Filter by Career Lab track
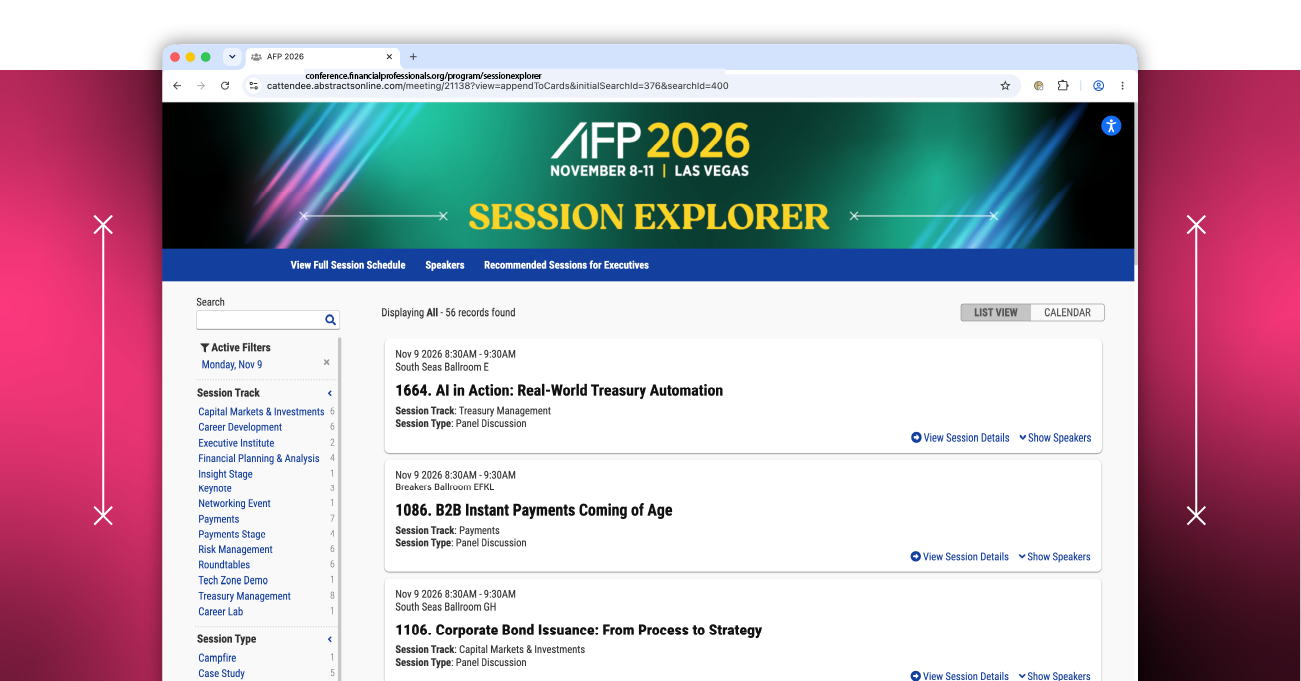Image resolution: width=1301 pixels, height=681 pixels. pos(220,612)
